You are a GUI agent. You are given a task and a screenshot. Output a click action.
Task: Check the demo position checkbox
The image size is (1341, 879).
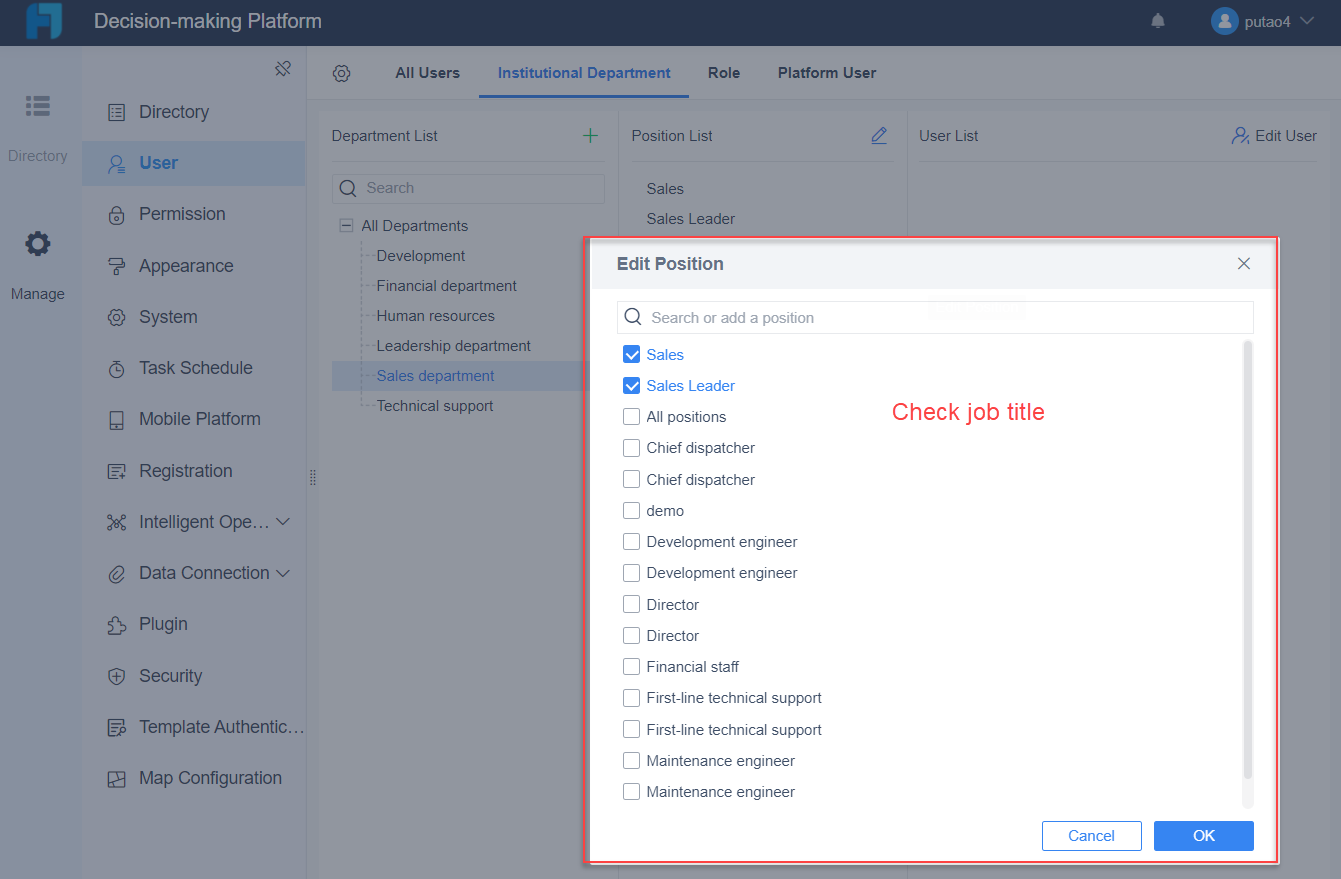[631, 510]
